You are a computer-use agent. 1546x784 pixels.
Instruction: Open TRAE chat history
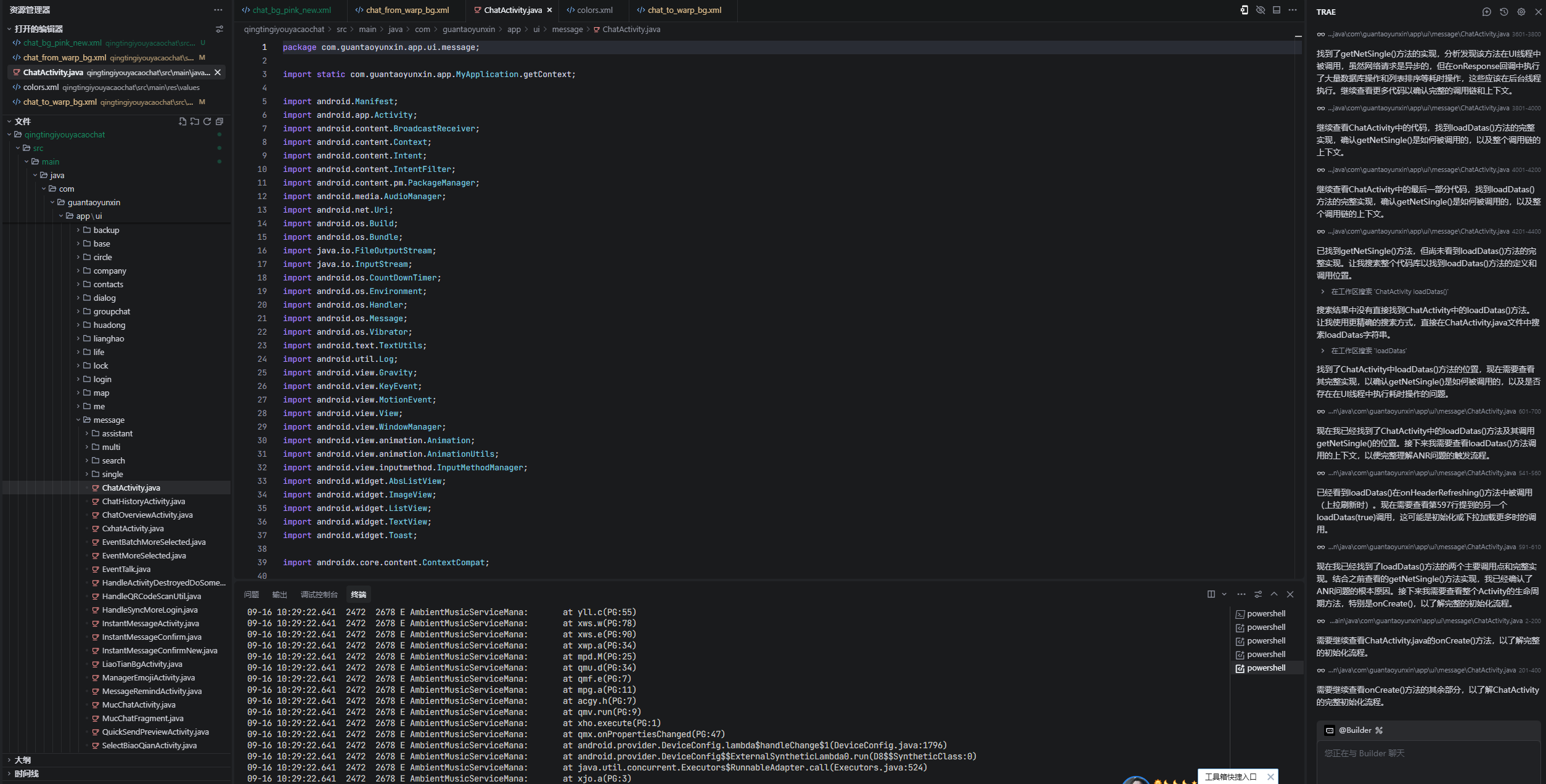pyautogui.click(x=1503, y=12)
